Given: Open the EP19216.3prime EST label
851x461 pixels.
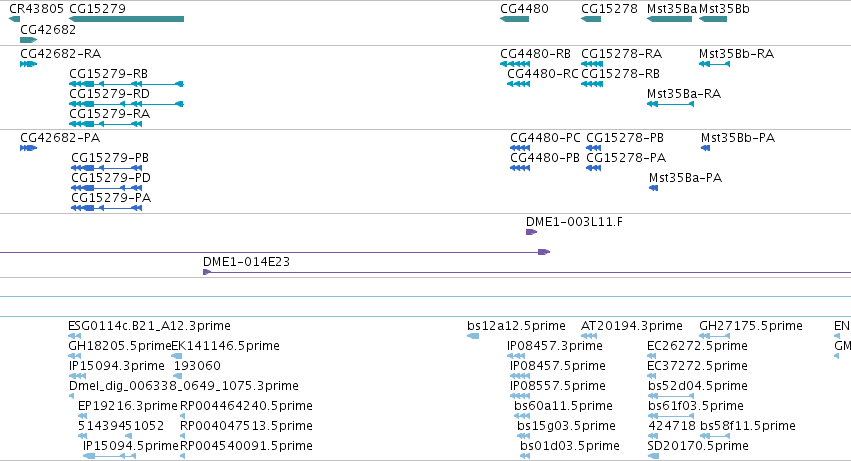Looking at the screenshot, I should click(128, 406).
